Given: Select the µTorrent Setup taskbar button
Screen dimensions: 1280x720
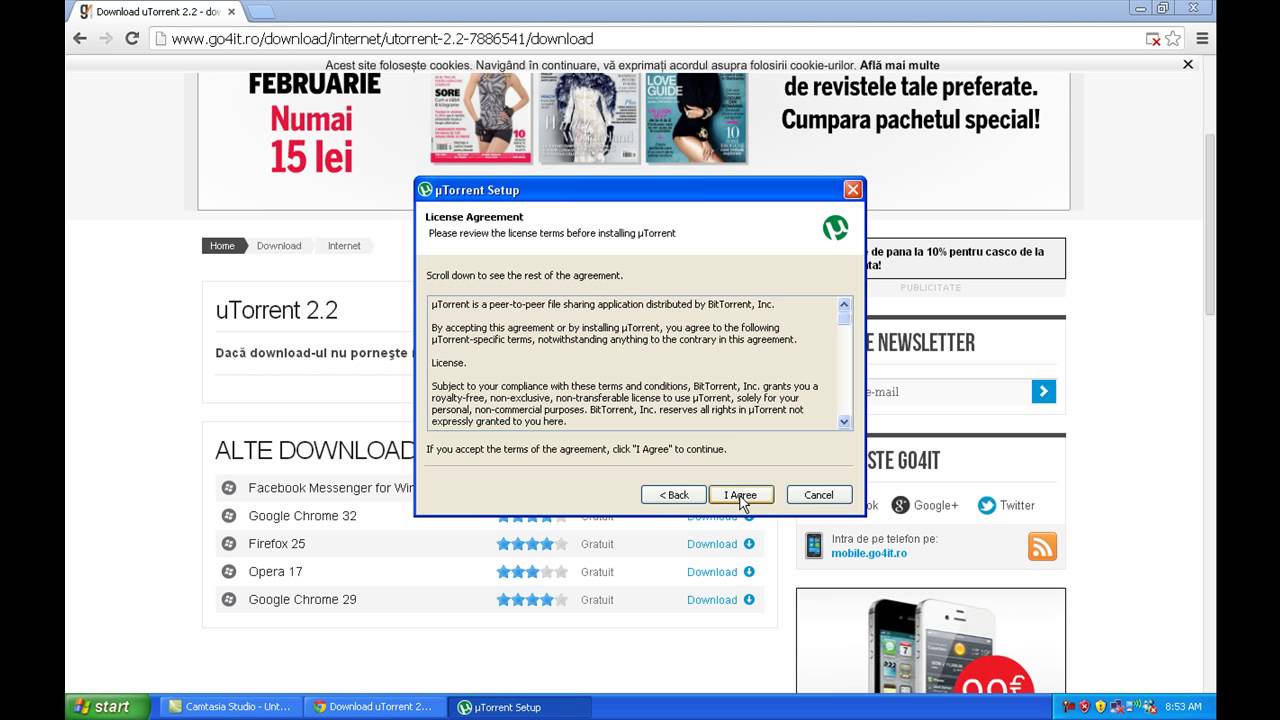Looking at the screenshot, I should point(520,707).
